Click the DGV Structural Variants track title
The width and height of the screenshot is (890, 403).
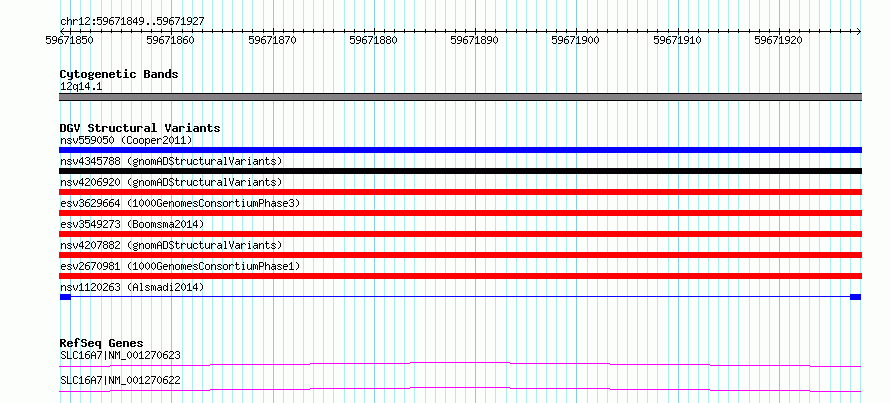(140, 128)
